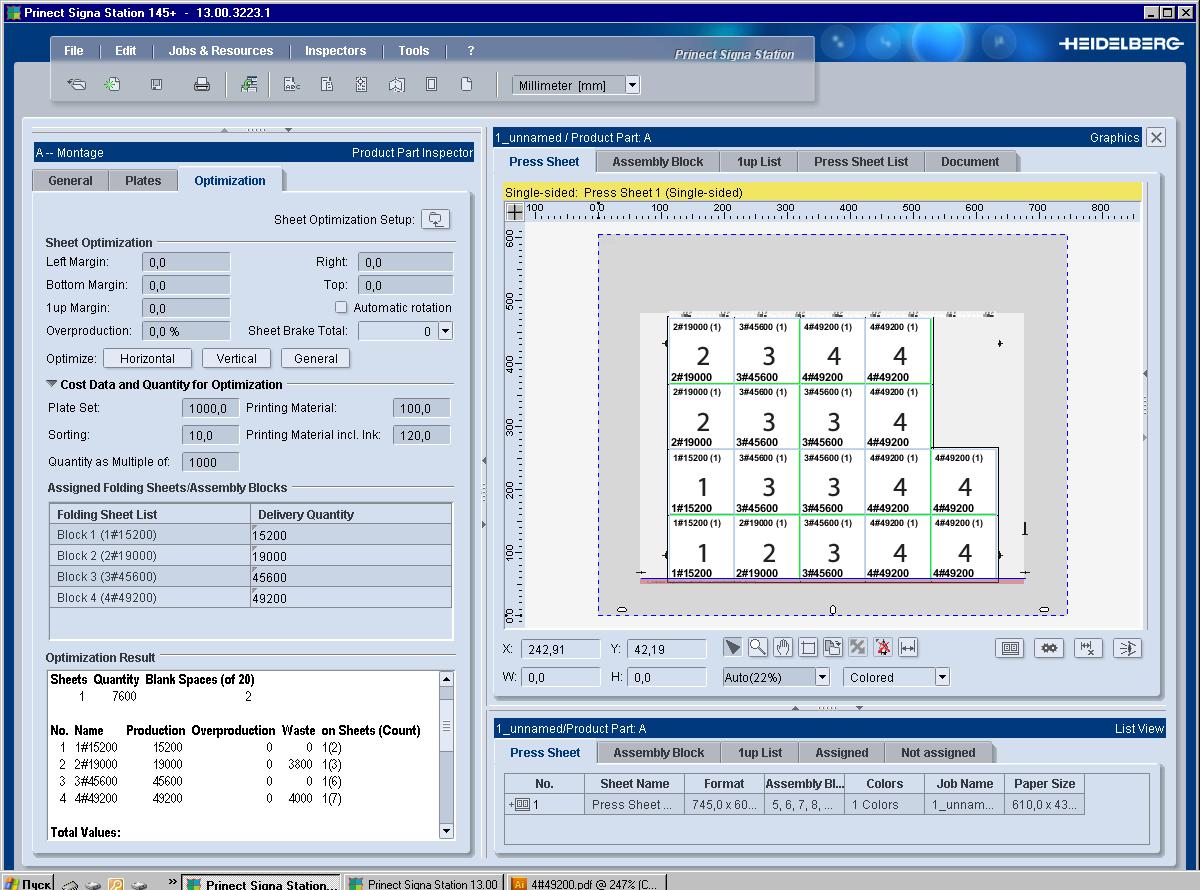This screenshot has height=890, width=1200.
Task: Expand row 1 in the Press Sheet list
Action: point(512,805)
